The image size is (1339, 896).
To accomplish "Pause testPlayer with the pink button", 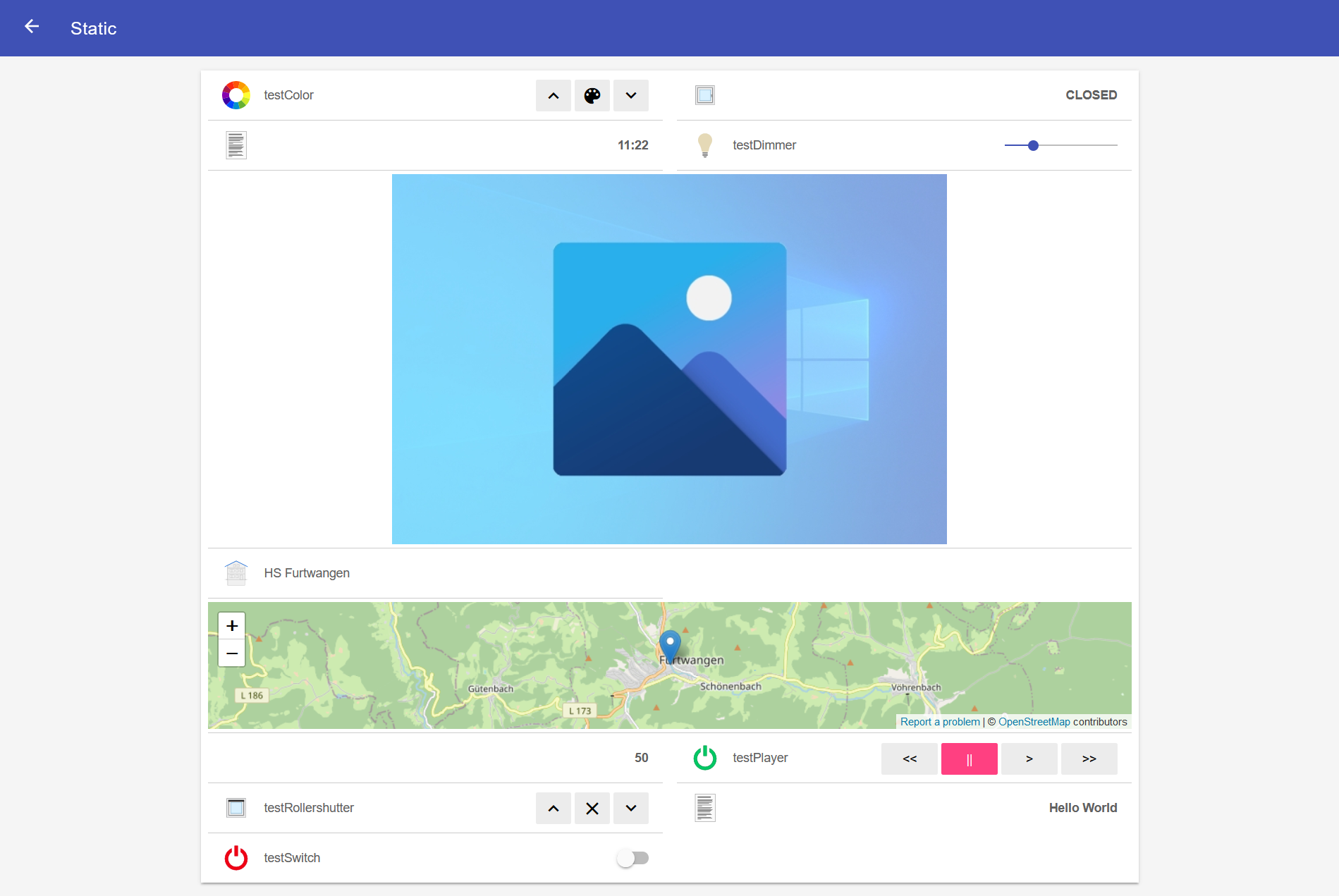I will click(970, 759).
